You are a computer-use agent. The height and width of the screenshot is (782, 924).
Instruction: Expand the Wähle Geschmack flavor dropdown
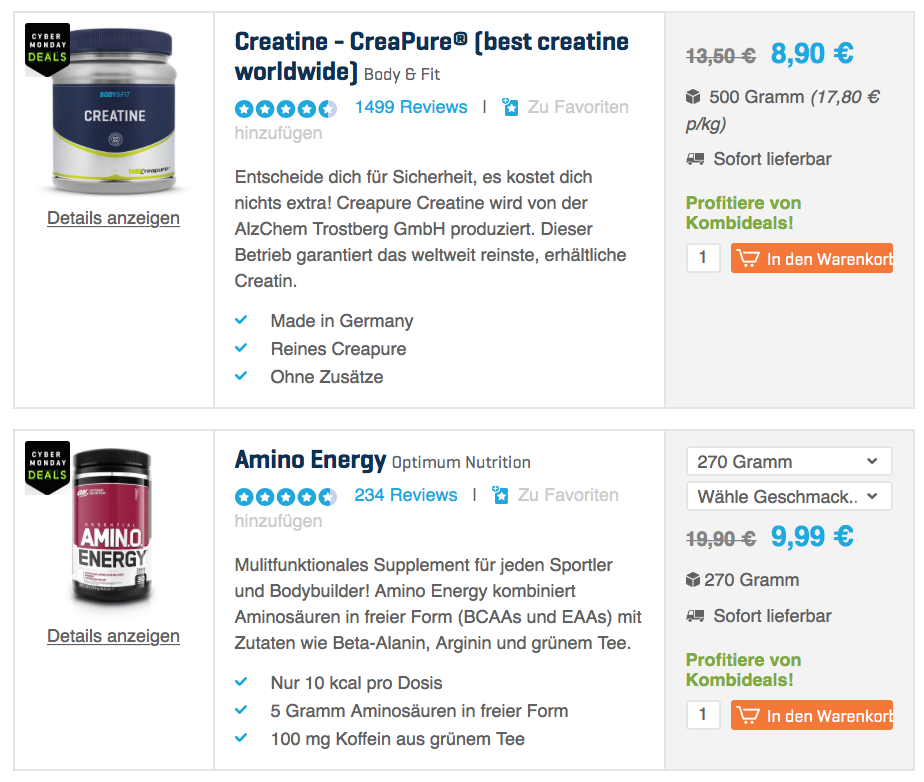pos(788,497)
